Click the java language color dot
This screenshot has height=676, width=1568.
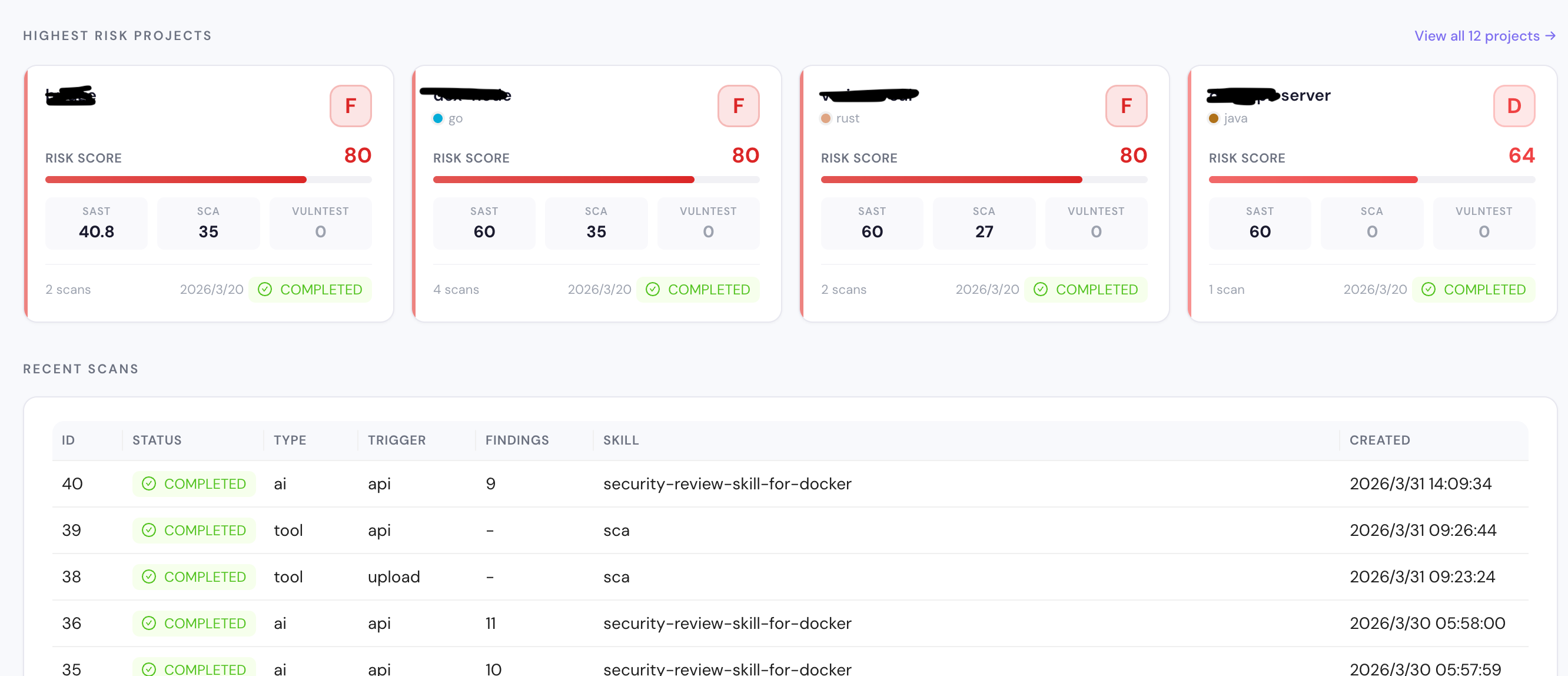pos(1213,118)
